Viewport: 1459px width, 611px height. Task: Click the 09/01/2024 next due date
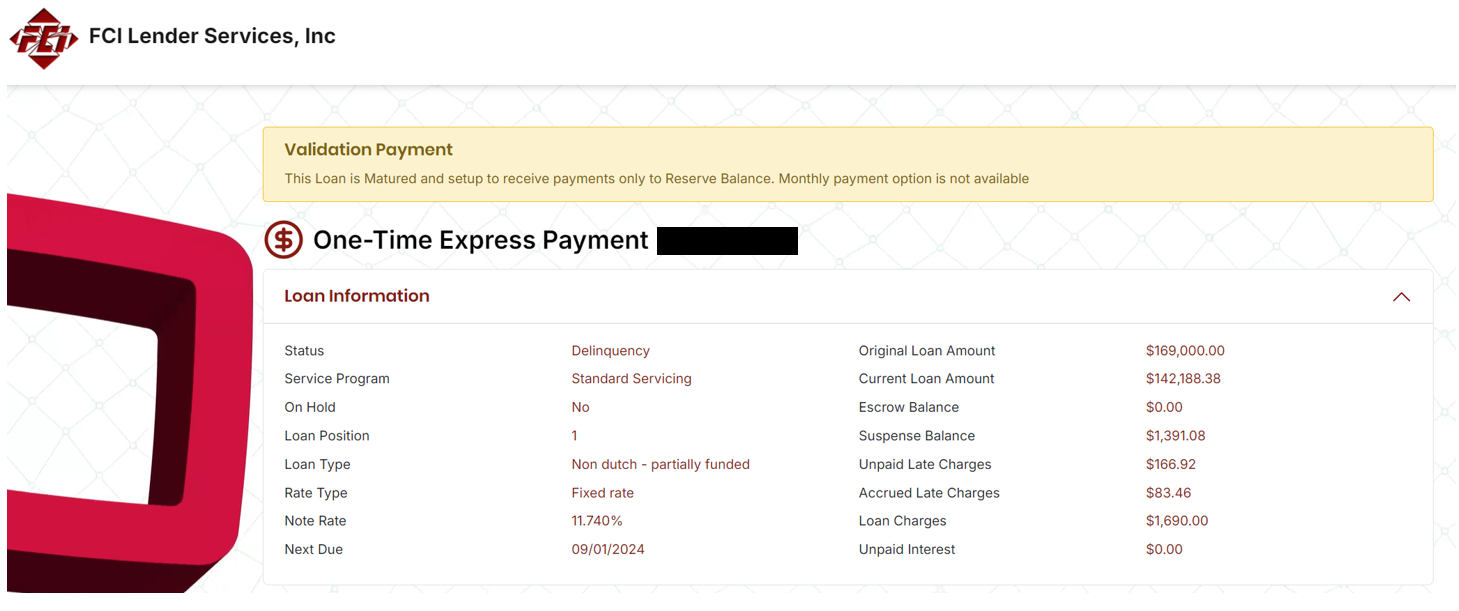pyautogui.click(x=608, y=550)
